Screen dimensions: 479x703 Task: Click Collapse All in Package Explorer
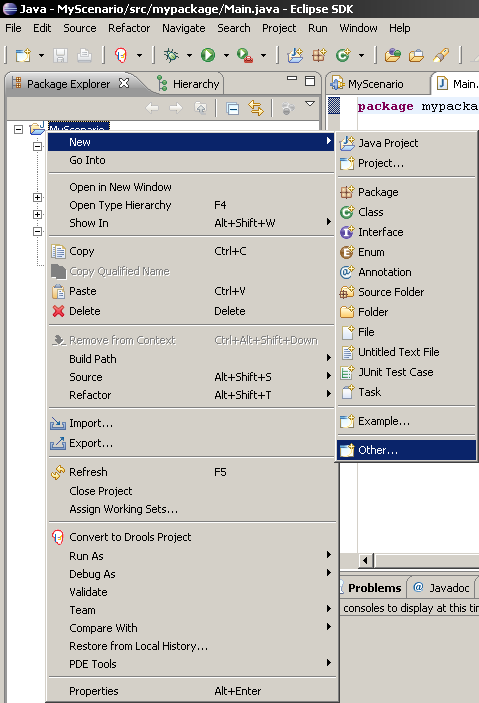[x=232, y=108]
